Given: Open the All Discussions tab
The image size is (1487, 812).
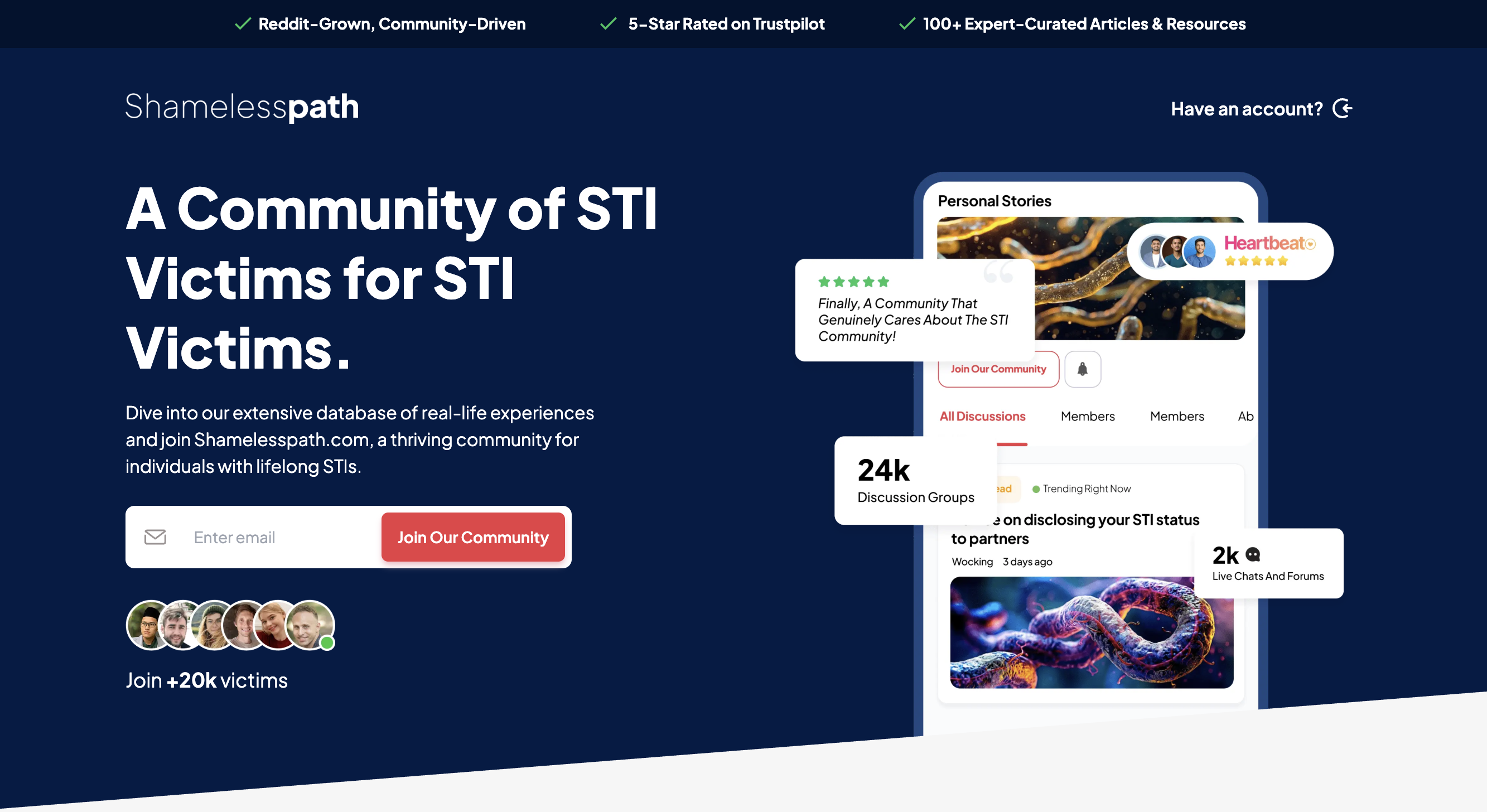Looking at the screenshot, I should coord(982,416).
